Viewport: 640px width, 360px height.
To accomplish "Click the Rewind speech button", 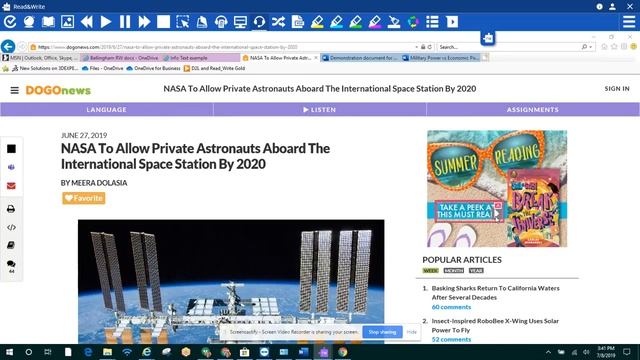I will coord(87,22).
